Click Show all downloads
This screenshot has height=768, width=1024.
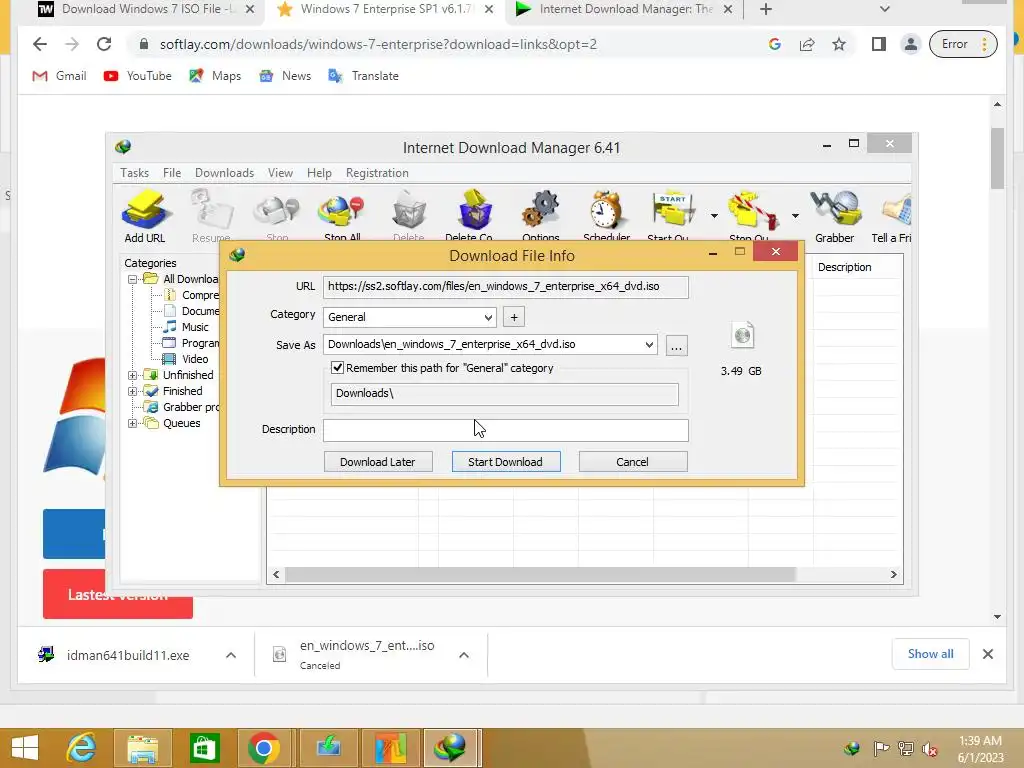point(930,654)
